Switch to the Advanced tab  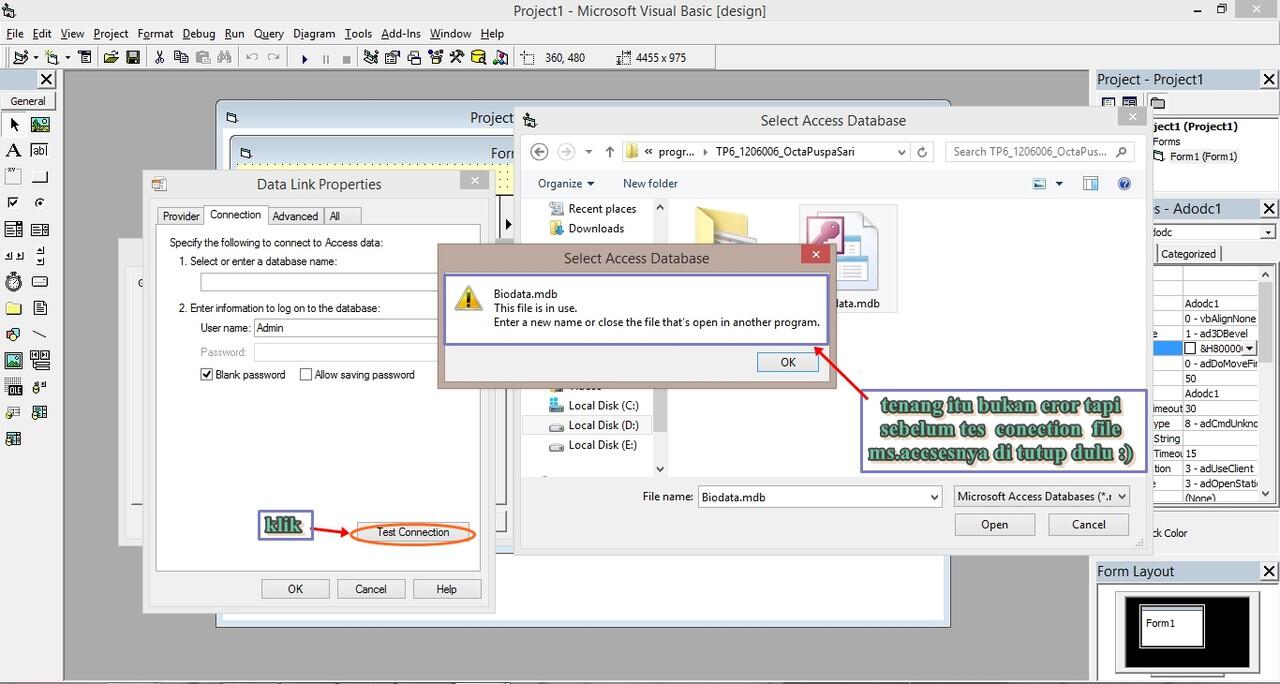tap(295, 216)
